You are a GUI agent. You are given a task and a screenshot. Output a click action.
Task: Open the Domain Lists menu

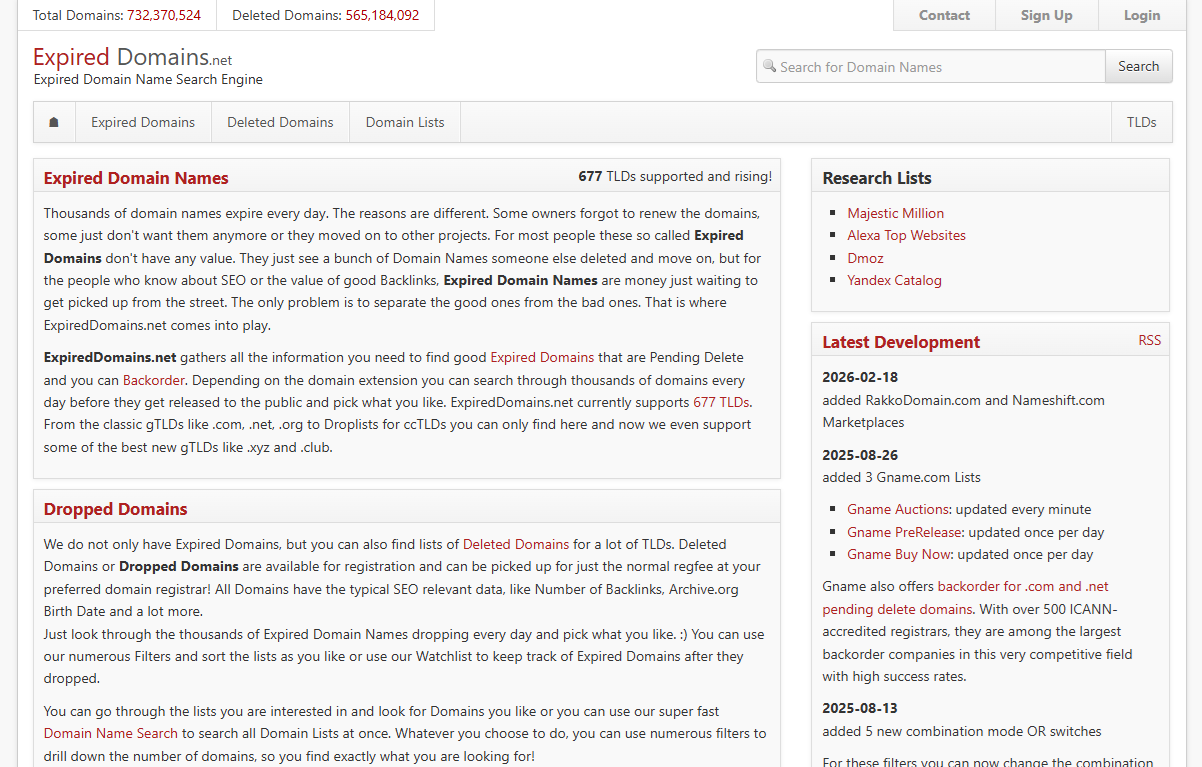(405, 122)
